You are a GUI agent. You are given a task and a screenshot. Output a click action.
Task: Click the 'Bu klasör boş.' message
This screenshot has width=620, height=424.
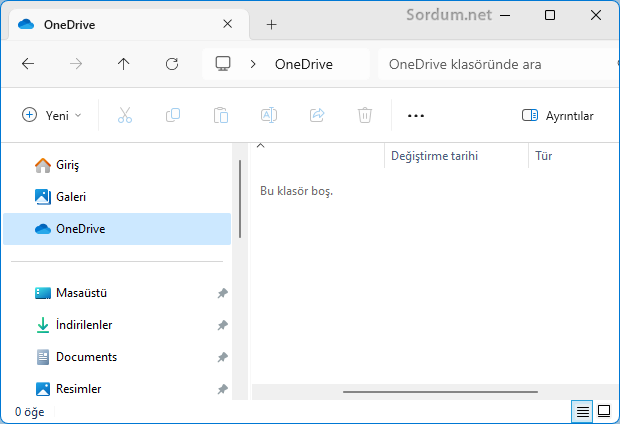pyautogui.click(x=297, y=191)
